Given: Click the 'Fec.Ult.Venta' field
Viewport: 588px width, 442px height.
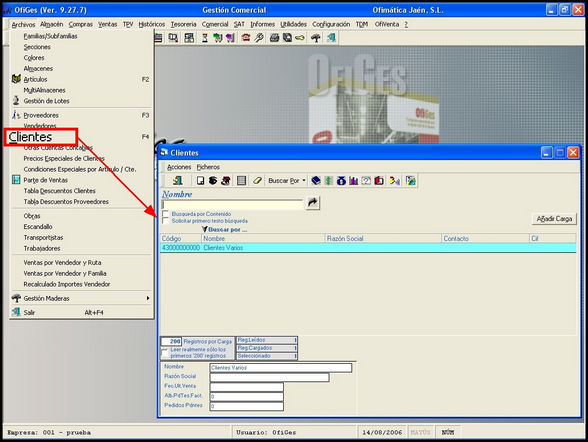Looking at the screenshot, I should coord(246,387).
